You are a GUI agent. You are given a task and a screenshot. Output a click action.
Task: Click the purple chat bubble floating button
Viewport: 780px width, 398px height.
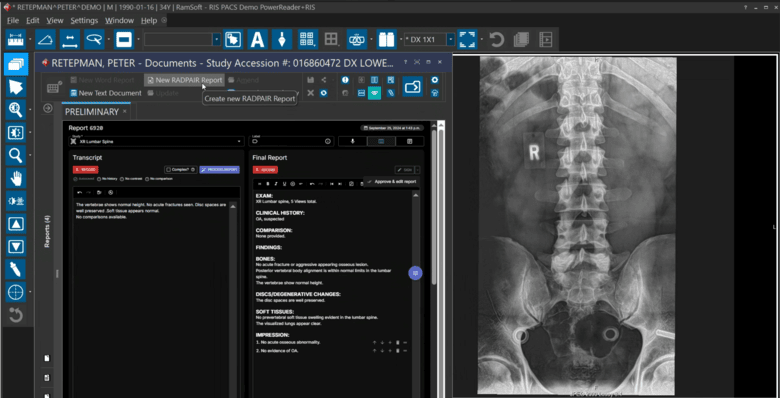415,273
